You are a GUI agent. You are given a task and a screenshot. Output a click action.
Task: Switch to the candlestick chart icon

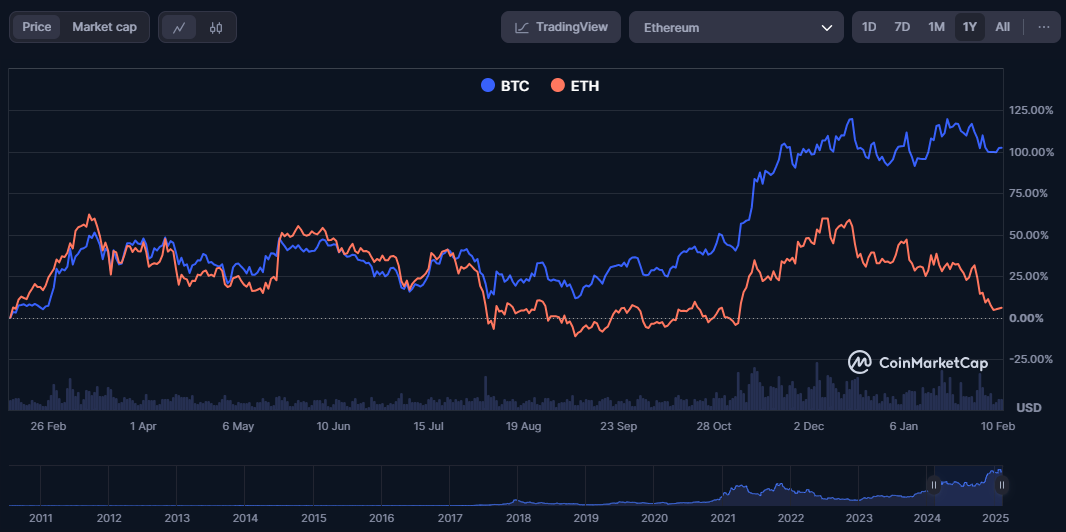click(216, 27)
